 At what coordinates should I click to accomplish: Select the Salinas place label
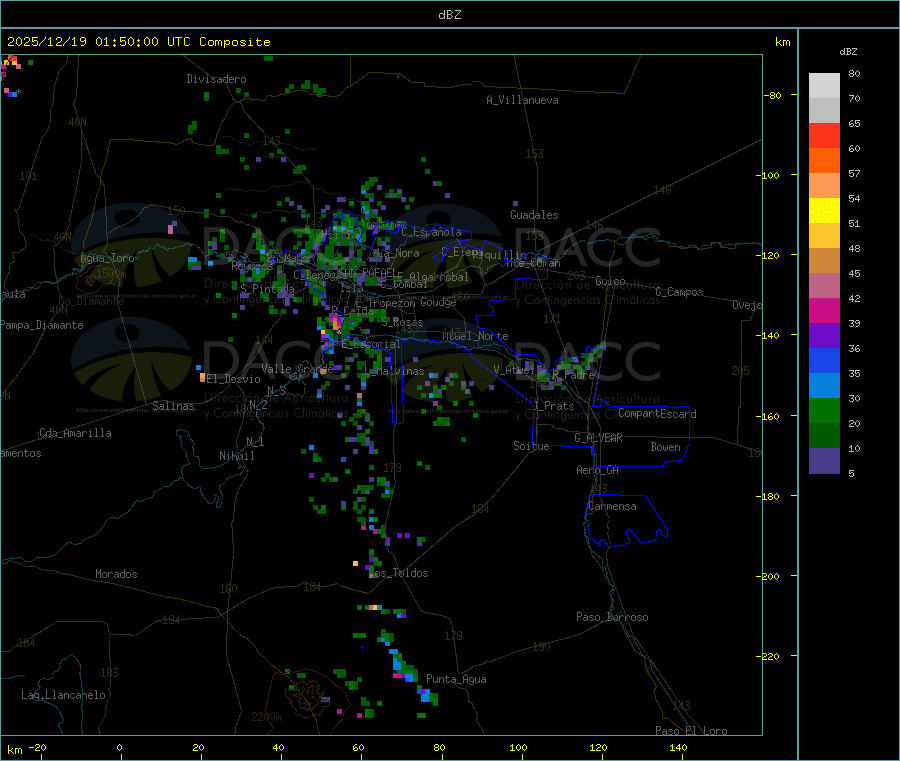pyautogui.click(x=173, y=406)
